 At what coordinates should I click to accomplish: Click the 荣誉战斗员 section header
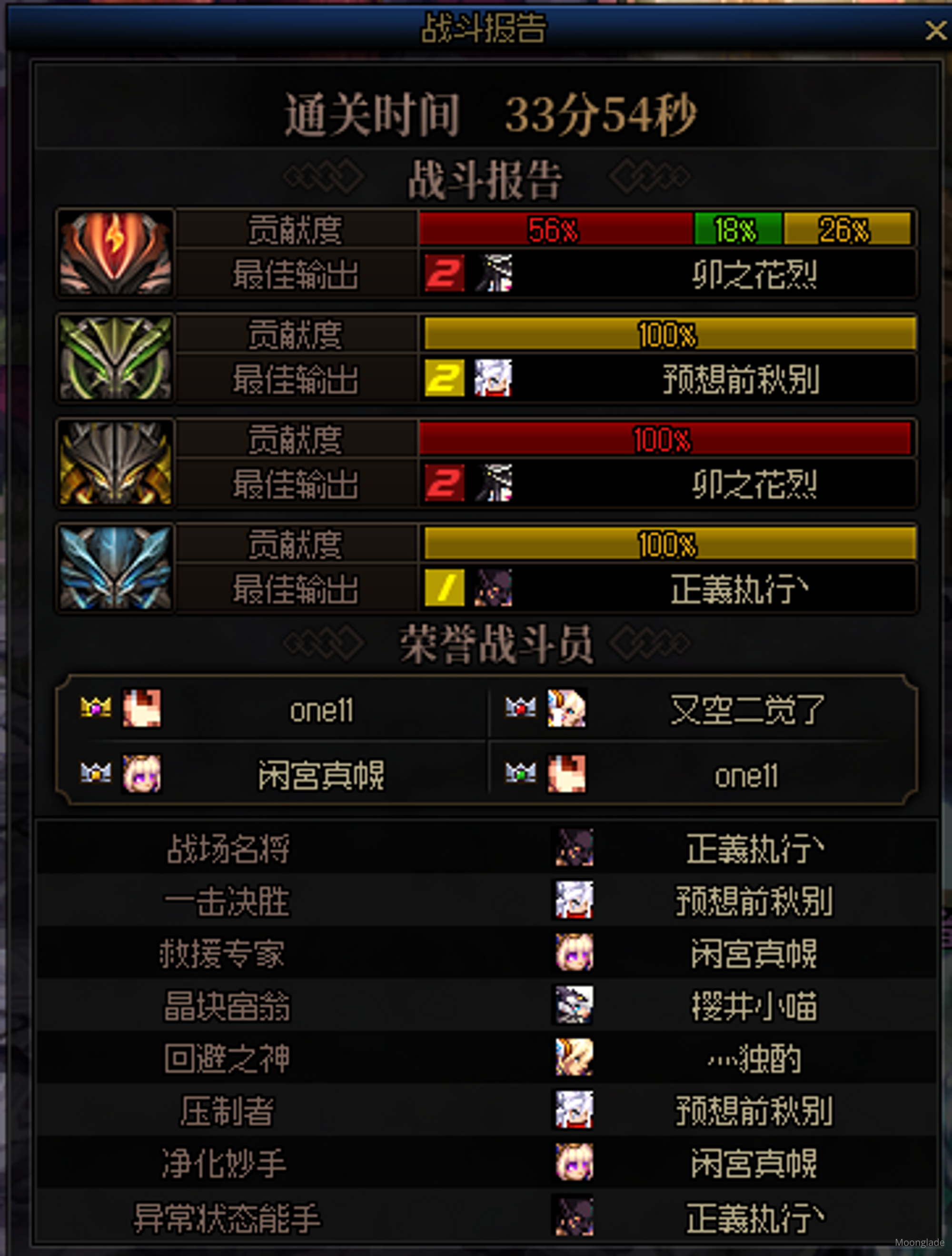click(496, 644)
